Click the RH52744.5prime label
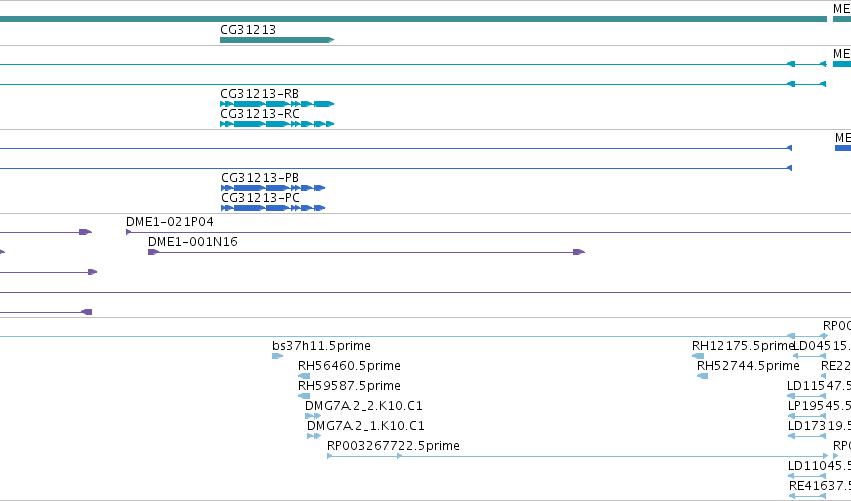This screenshot has height=501, width=851. 748,366
